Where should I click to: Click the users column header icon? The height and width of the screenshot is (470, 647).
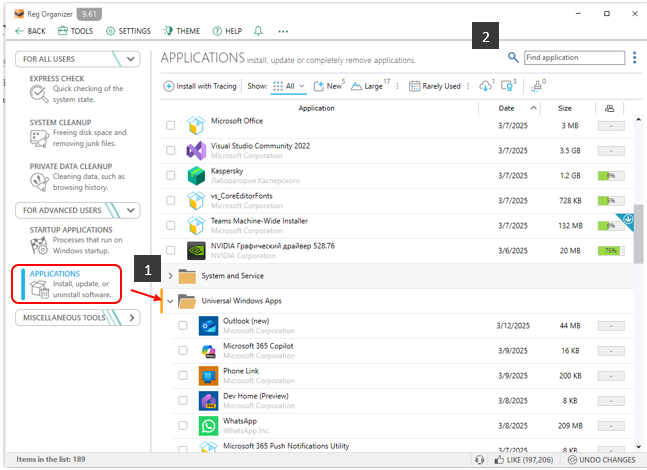click(x=609, y=108)
